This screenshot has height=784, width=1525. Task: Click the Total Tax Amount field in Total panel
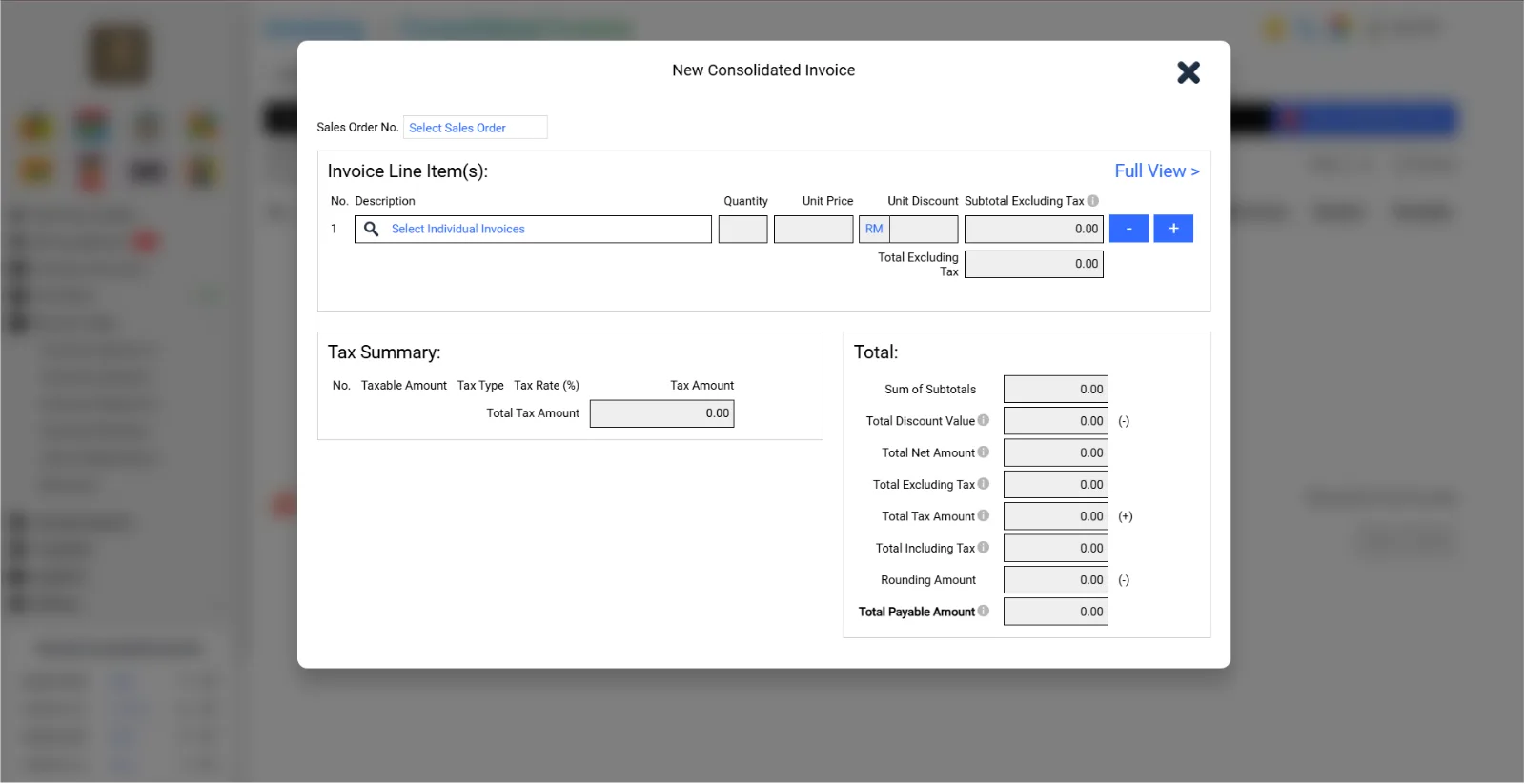1055,516
